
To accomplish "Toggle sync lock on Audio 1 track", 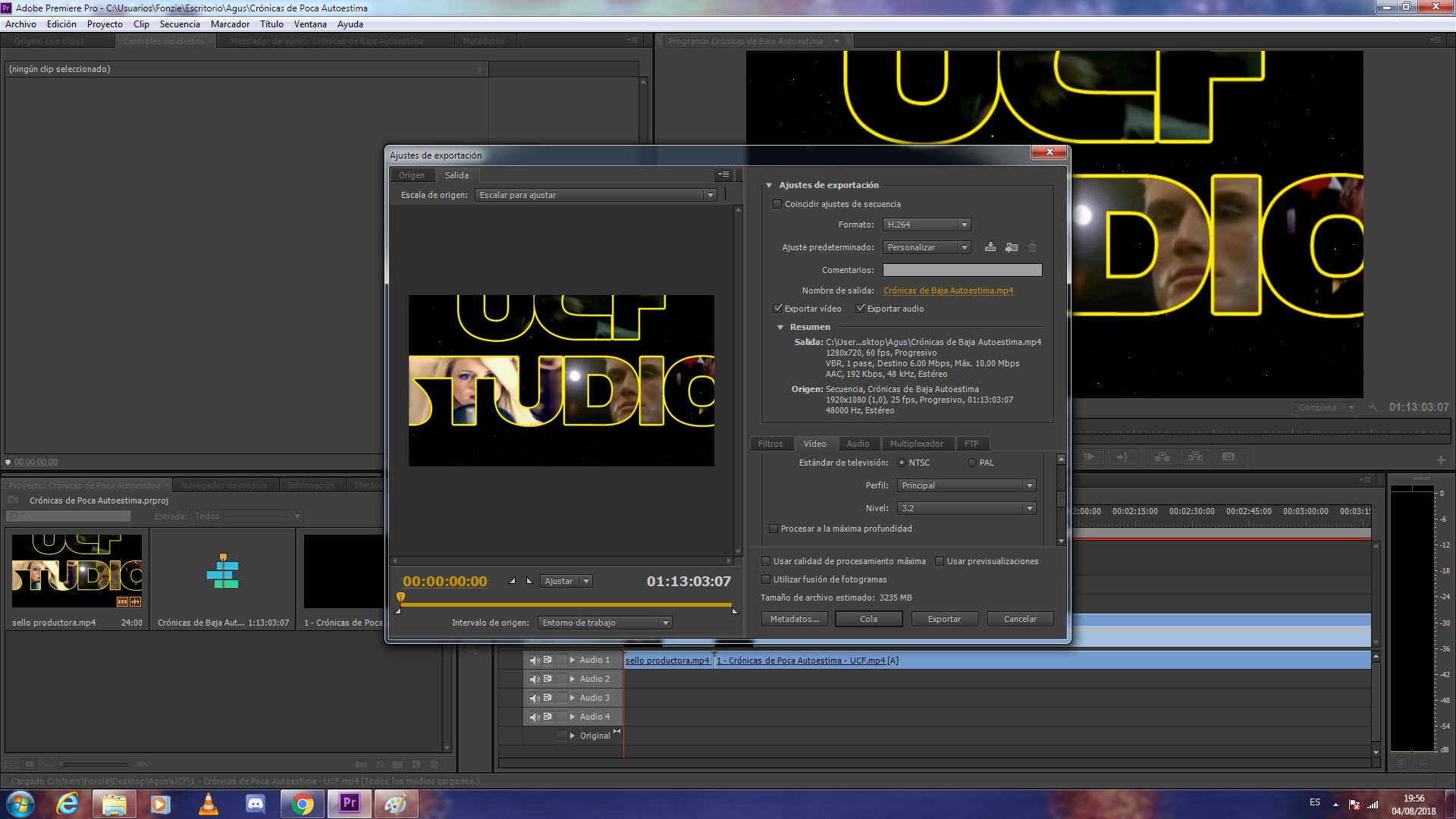I will coord(548,660).
